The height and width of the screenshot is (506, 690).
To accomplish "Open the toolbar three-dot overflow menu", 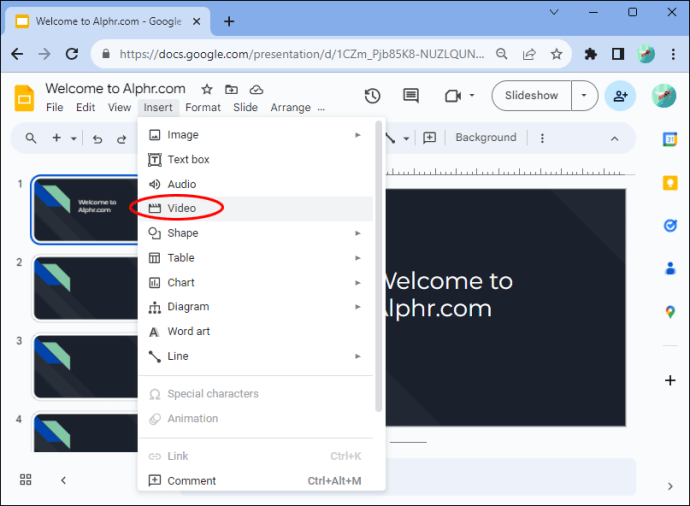I will [542, 138].
